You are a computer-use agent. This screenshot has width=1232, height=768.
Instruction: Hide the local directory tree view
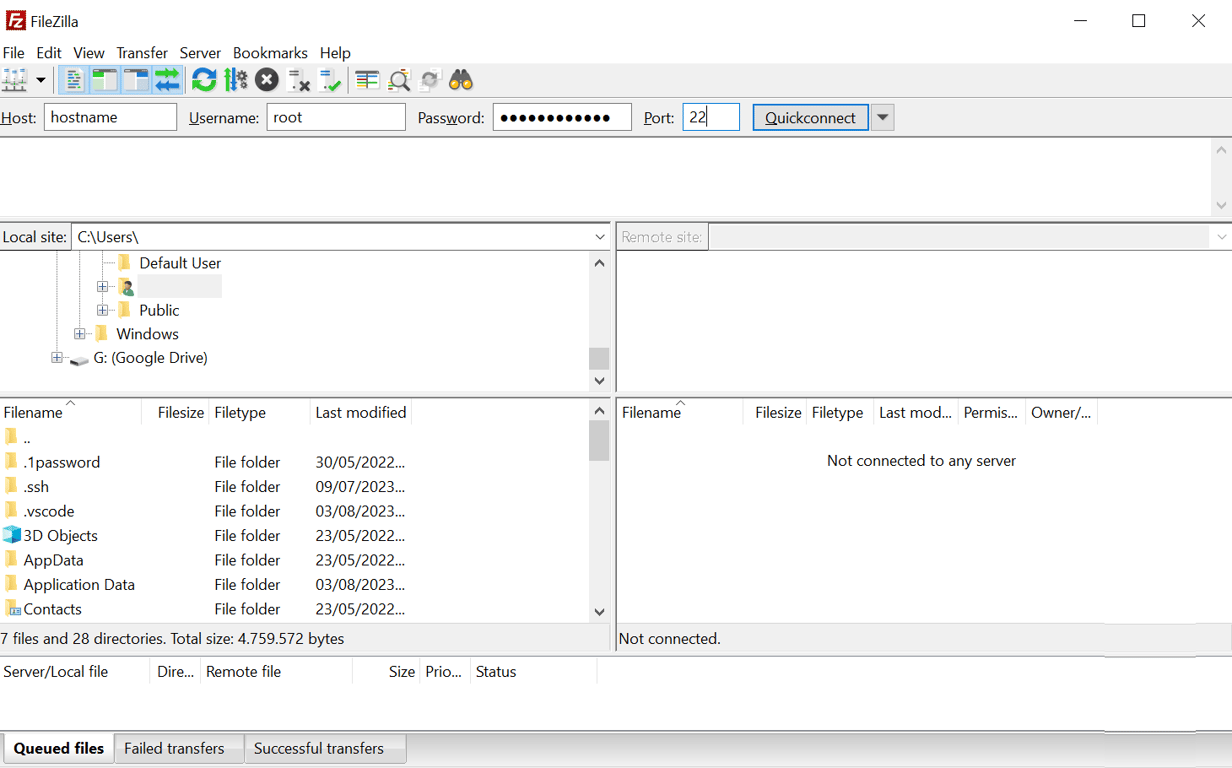point(104,80)
